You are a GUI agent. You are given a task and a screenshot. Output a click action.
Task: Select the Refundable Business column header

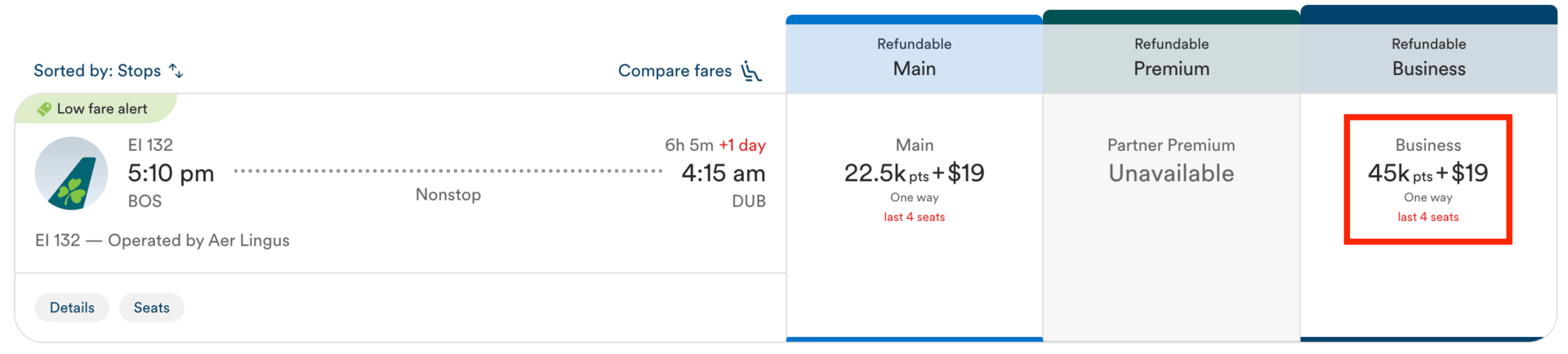tap(1428, 57)
